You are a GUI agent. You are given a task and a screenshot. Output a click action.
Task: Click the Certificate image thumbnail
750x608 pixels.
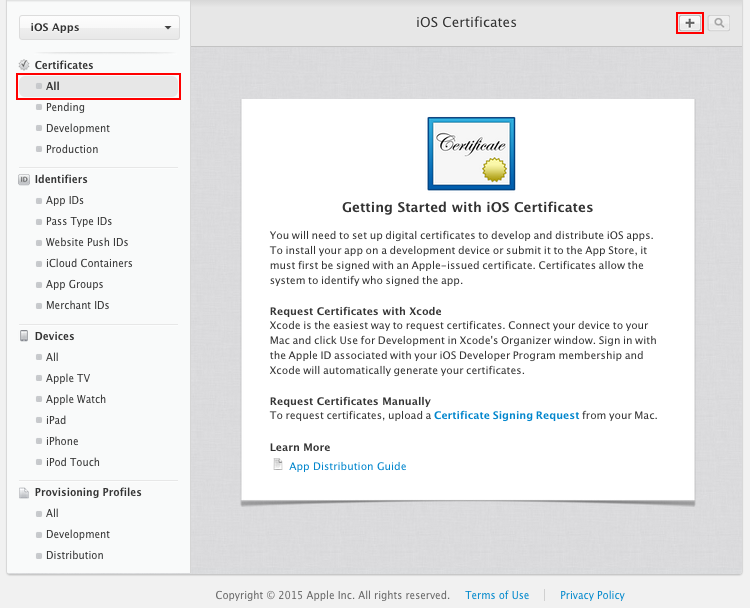point(471,154)
